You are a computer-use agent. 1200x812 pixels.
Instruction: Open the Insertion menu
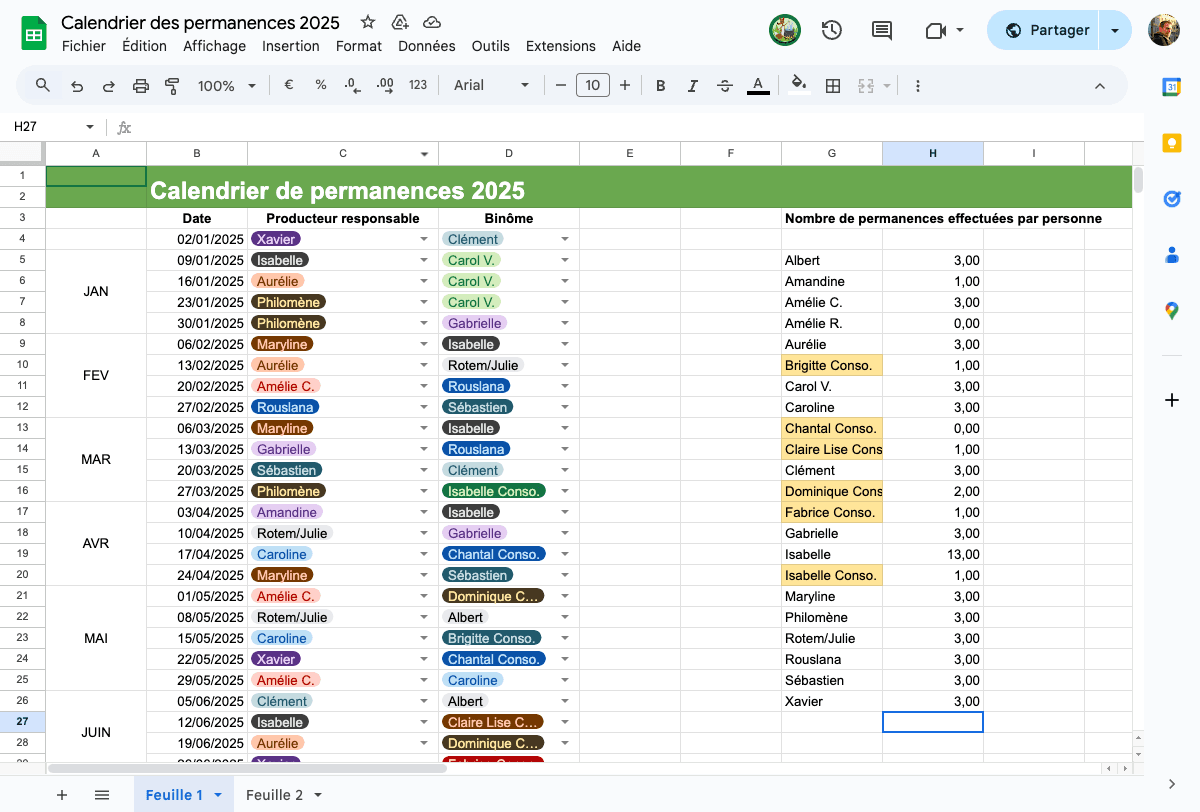291,46
